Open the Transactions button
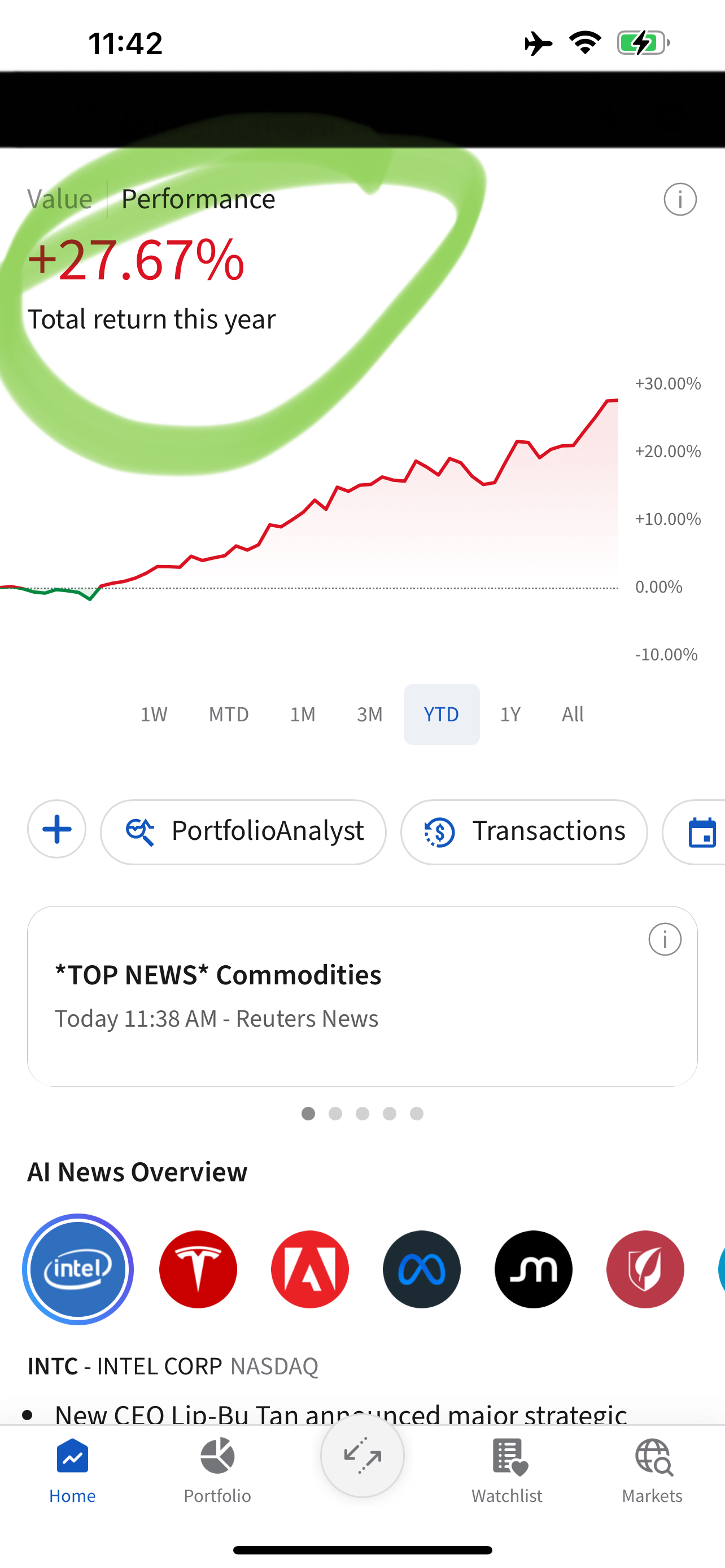This screenshot has height=1568, width=725. 523,831
